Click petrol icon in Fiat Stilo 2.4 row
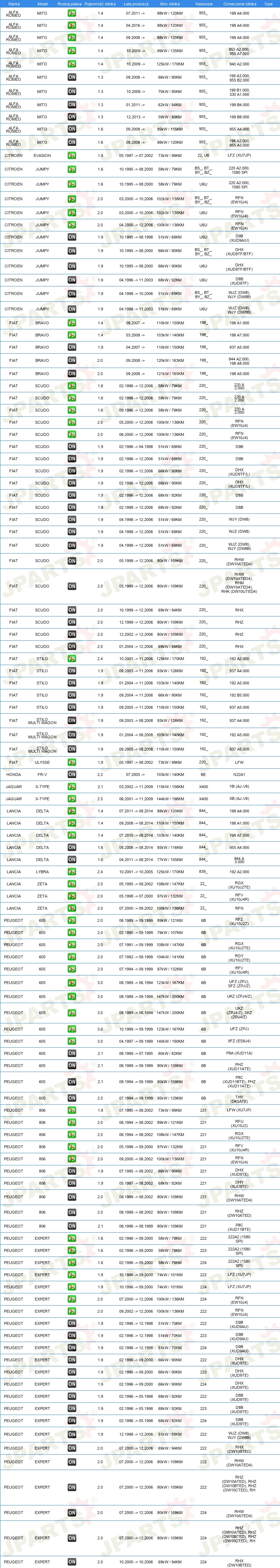The height and width of the screenshot is (1568, 280). 71,659
